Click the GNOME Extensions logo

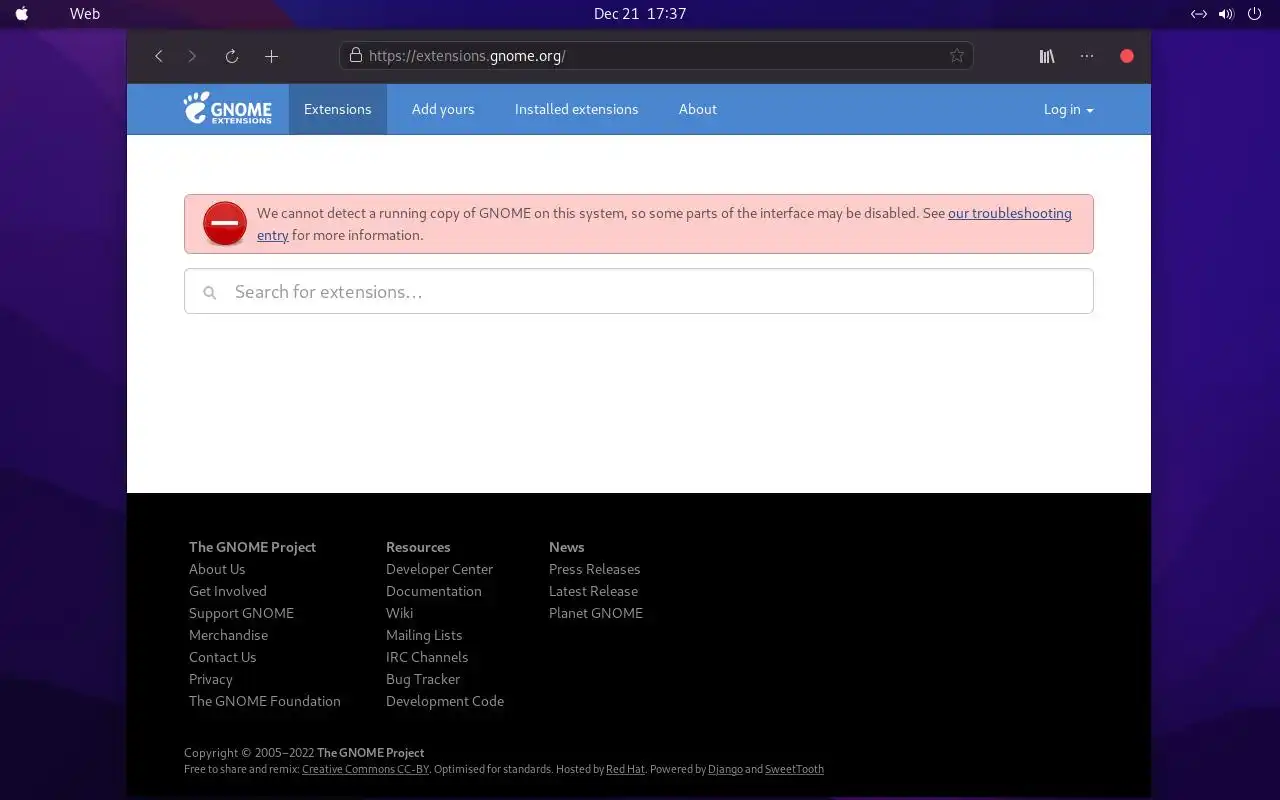pyautogui.click(x=227, y=108)
